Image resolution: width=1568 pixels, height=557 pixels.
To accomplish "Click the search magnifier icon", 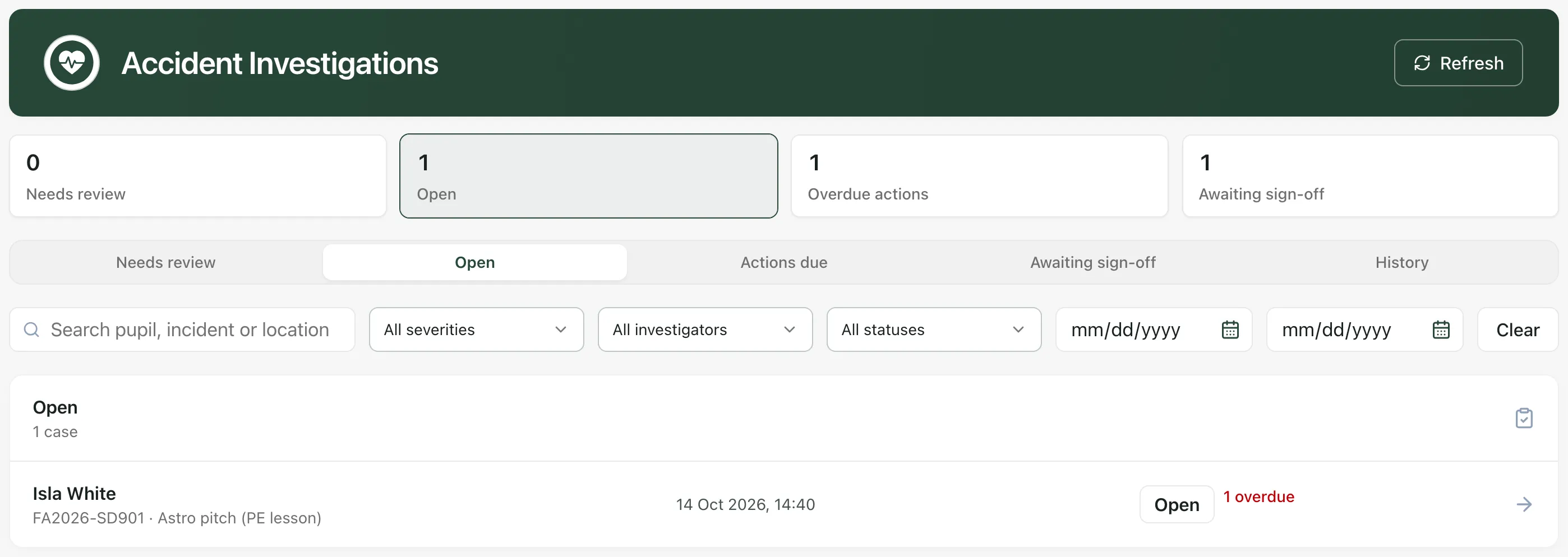I will [x=31, y=329].
